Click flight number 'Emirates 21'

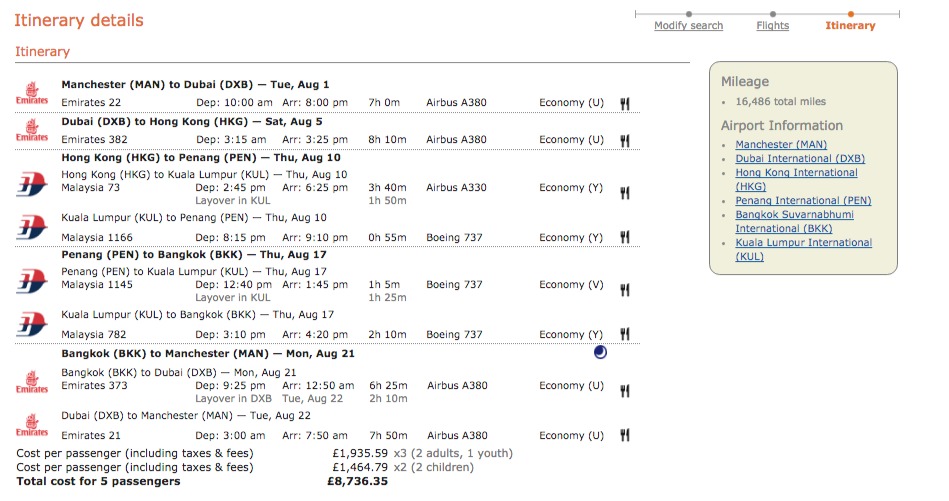91,435
